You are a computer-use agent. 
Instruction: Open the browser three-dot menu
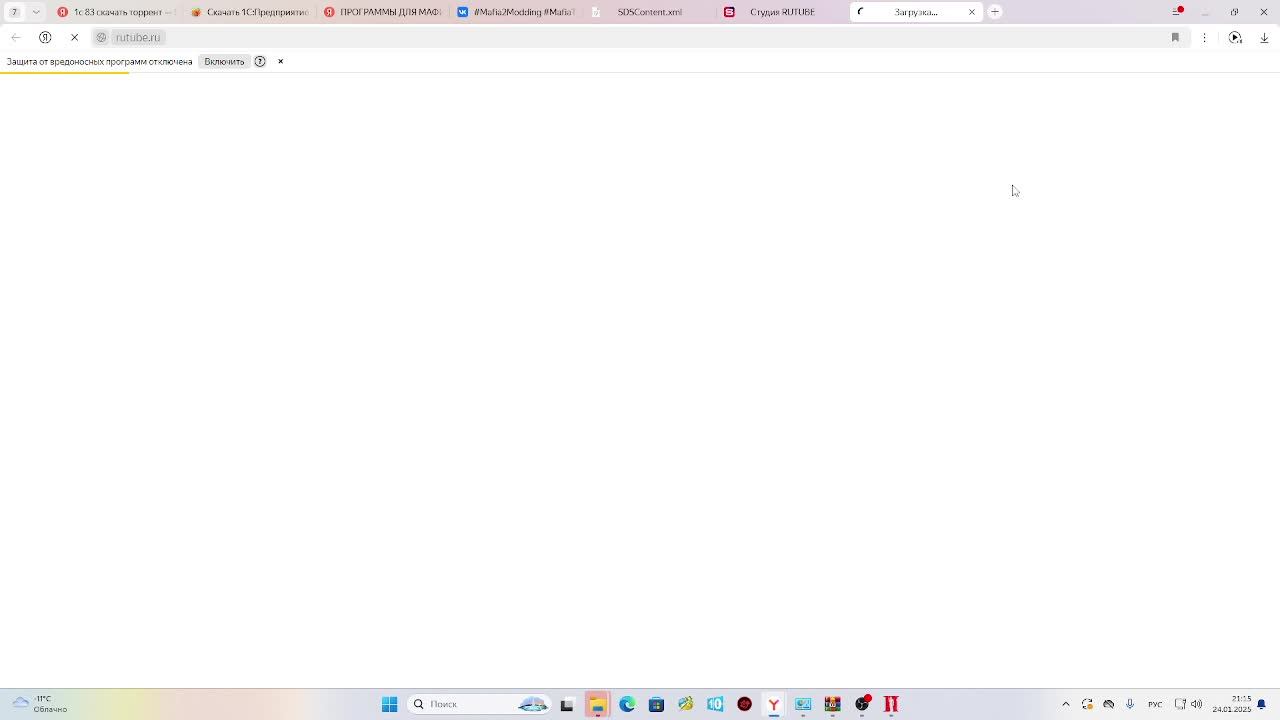click(x=1204, y=37)
